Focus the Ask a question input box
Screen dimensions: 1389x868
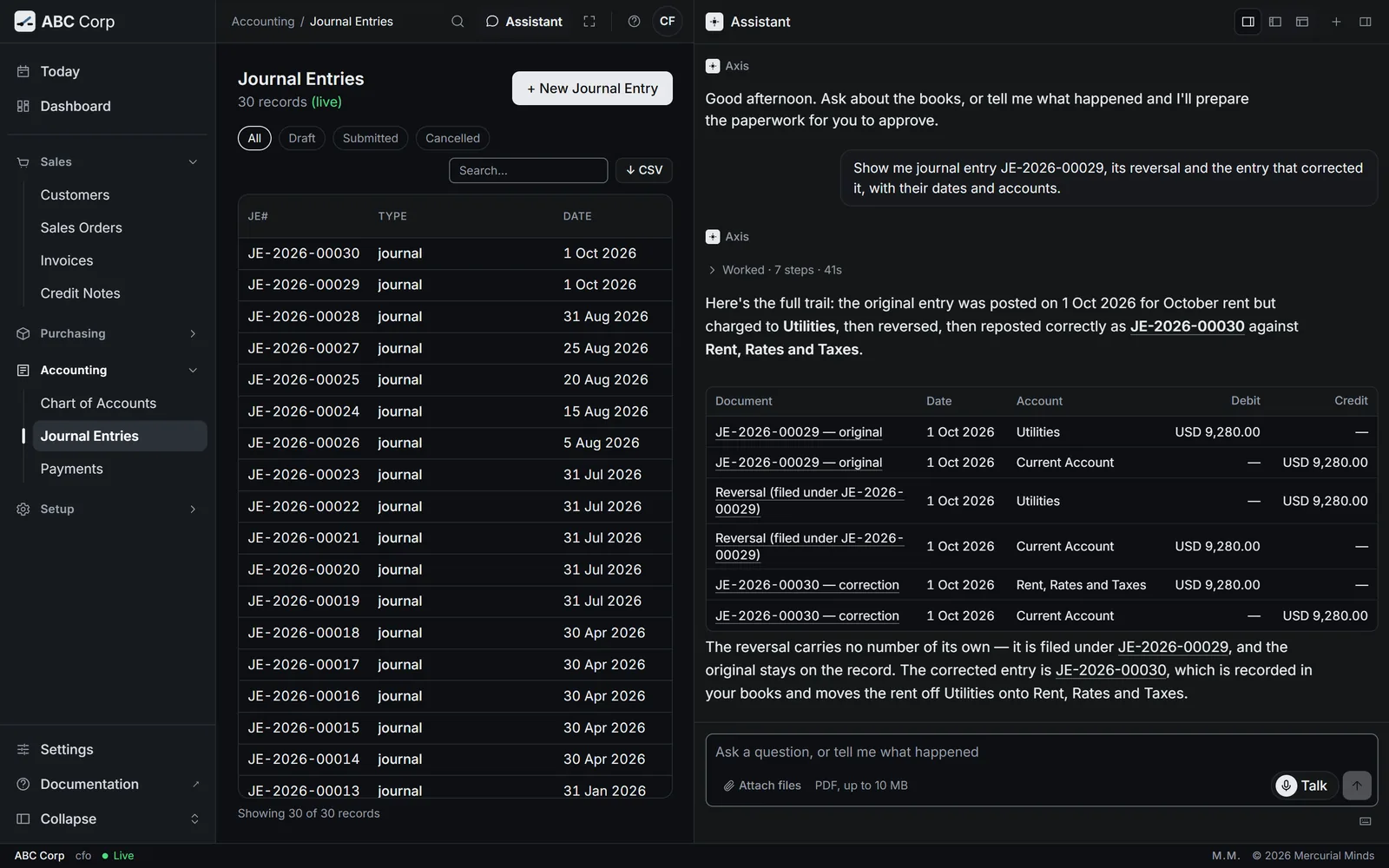pos(1041,752)
